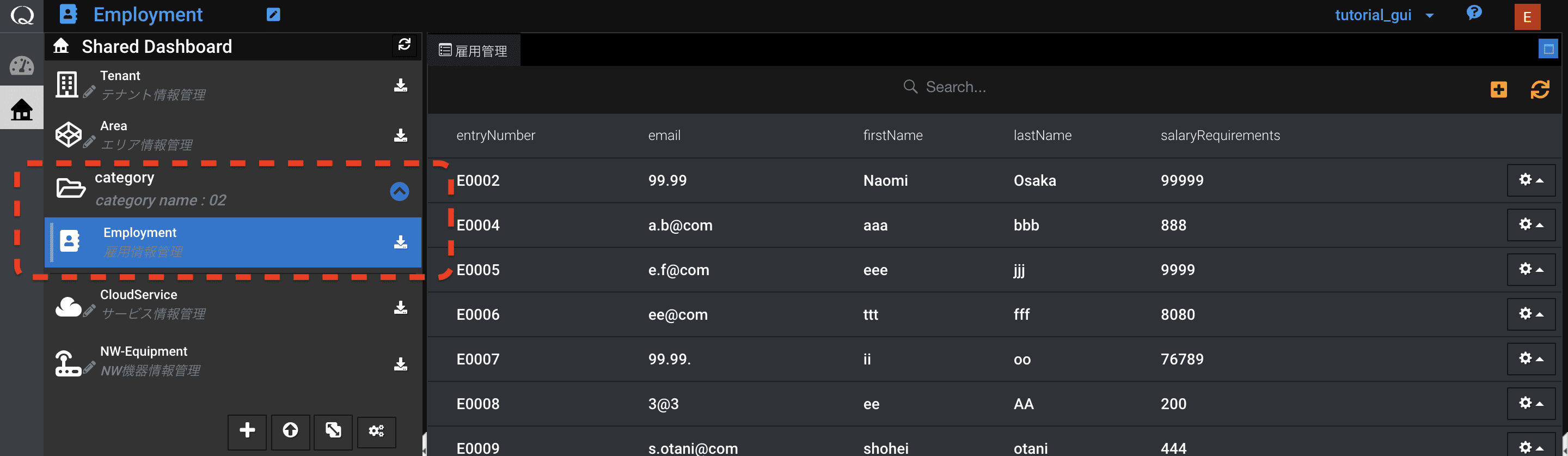Open the gears settings in bottom toolbar
1568x456 pixels.
coord(376,431)
